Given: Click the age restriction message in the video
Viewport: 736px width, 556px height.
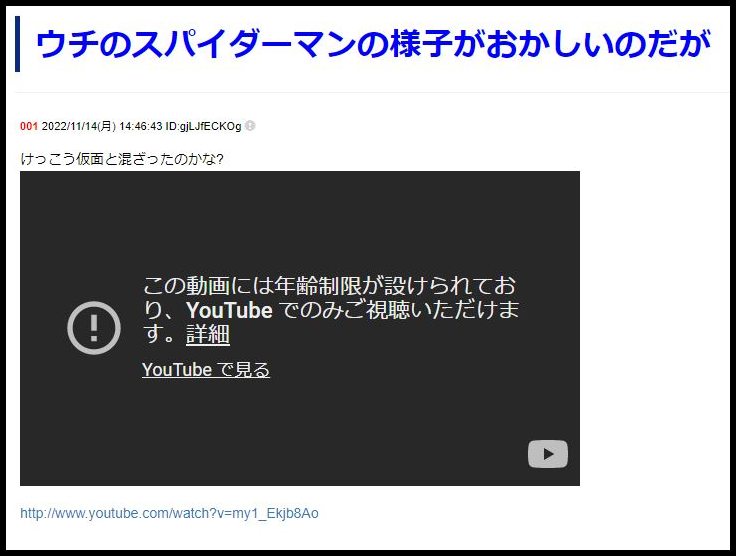Looking at the screenshot, I should pyautogui.click(x=330, y=310).
